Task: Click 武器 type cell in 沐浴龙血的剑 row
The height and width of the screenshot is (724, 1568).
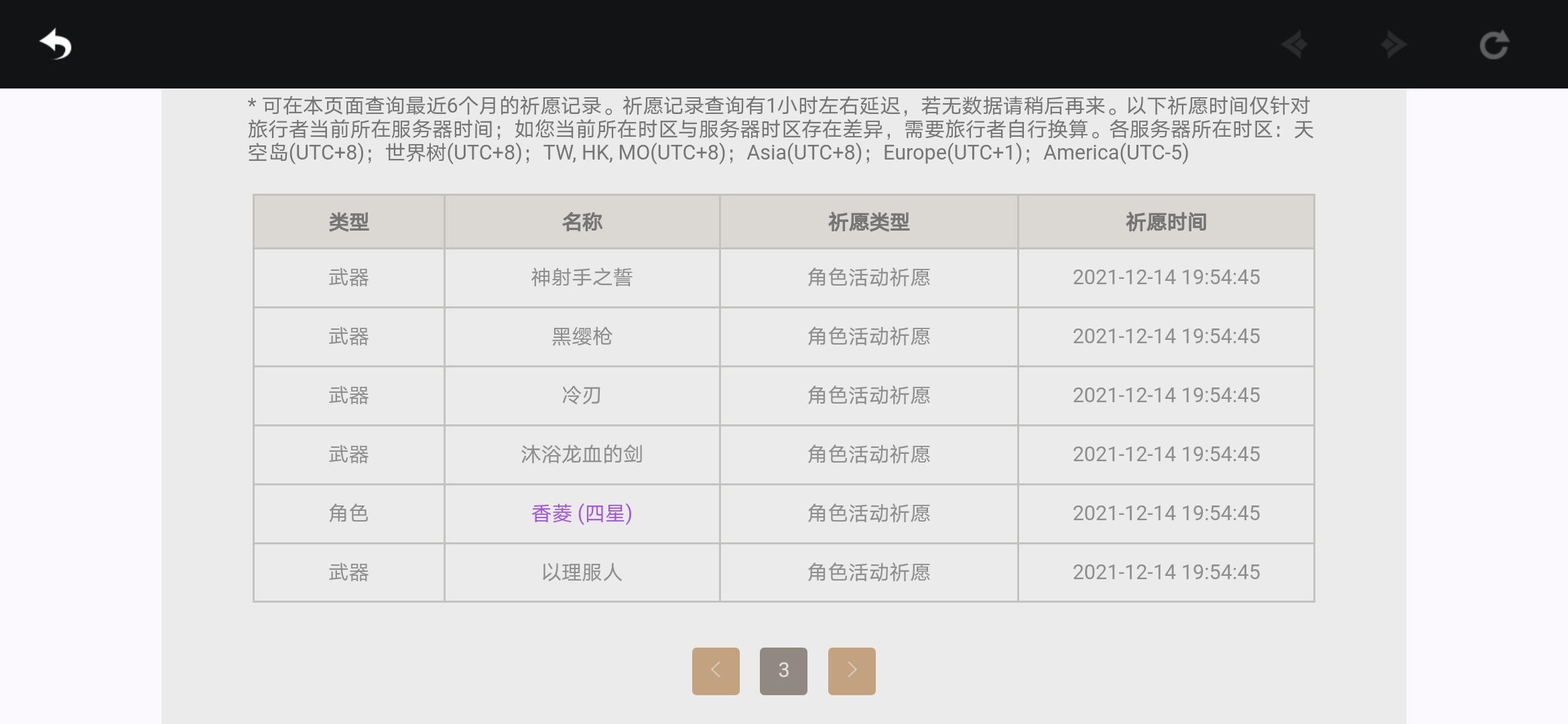Action: tap(348, 455)
